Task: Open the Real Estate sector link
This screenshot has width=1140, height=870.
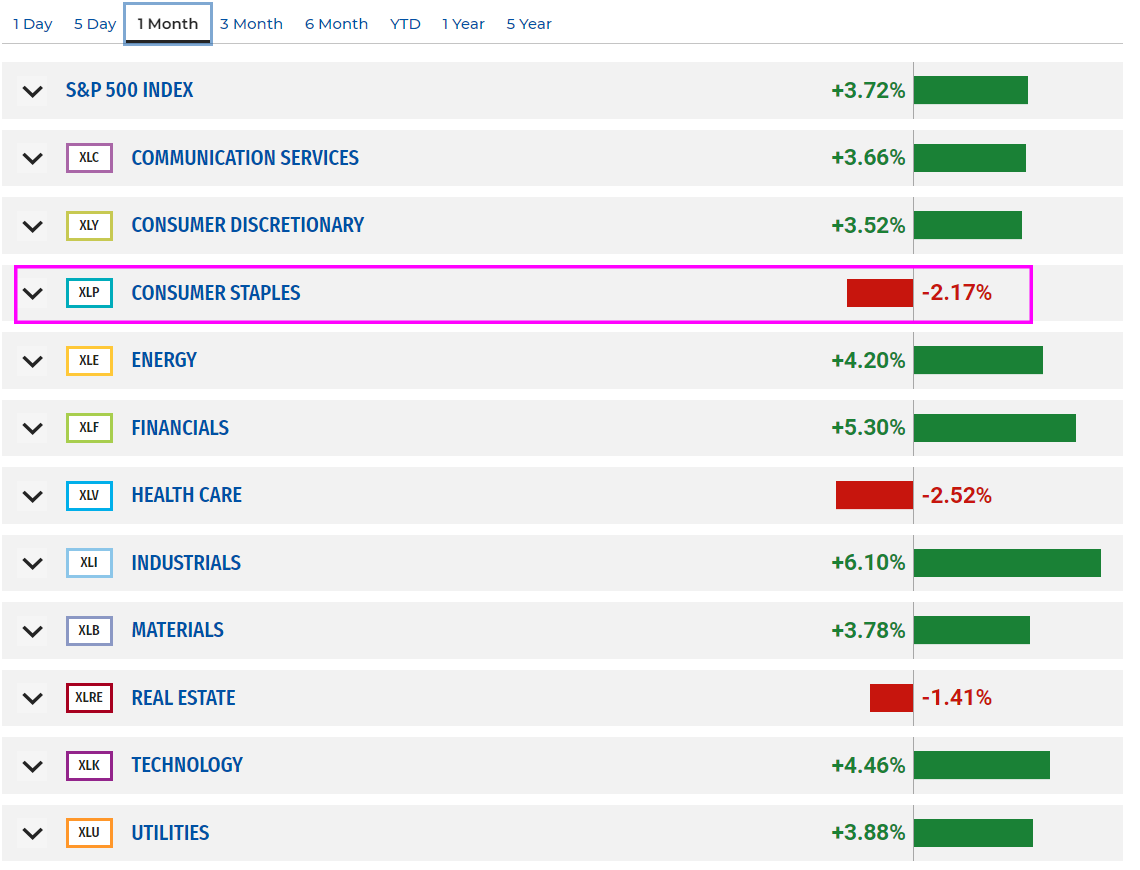Action: pos(183,698)
